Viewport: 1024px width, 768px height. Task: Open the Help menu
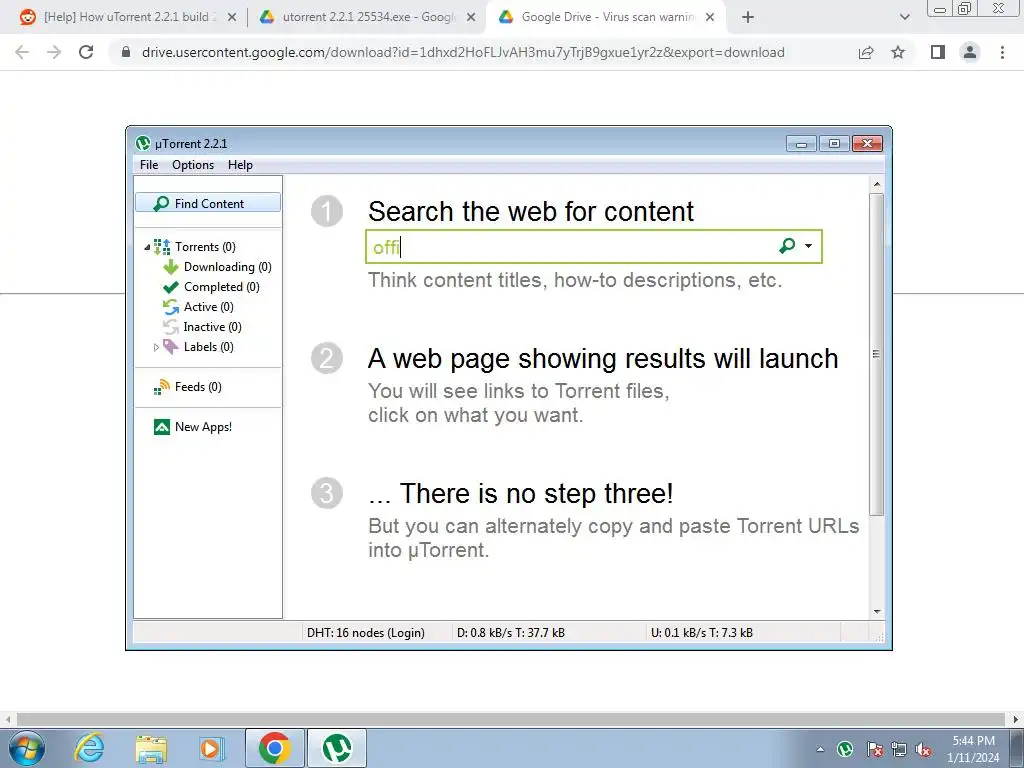tap(240, 165)
